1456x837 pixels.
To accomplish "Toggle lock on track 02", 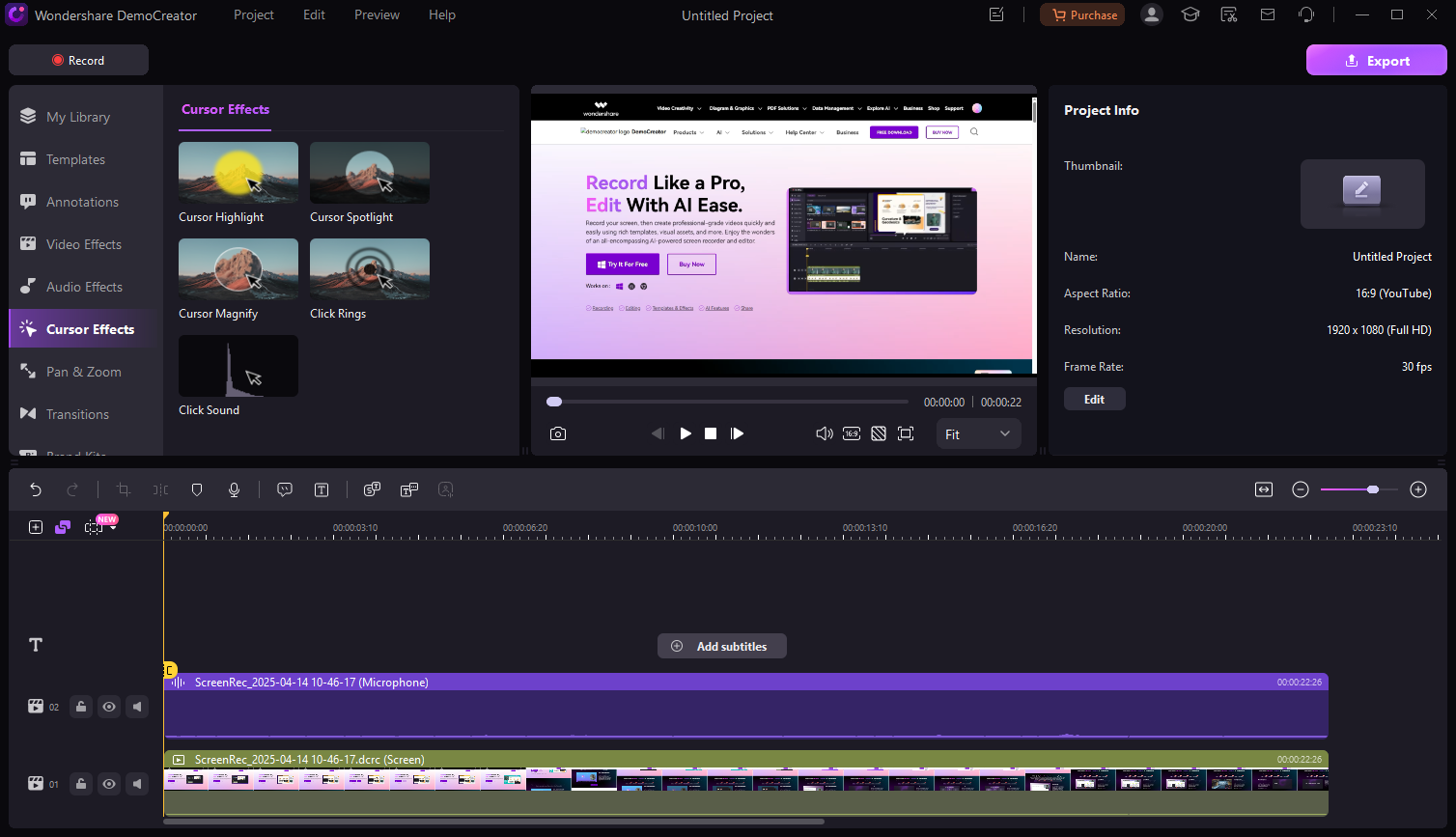I will pos(81,707).
